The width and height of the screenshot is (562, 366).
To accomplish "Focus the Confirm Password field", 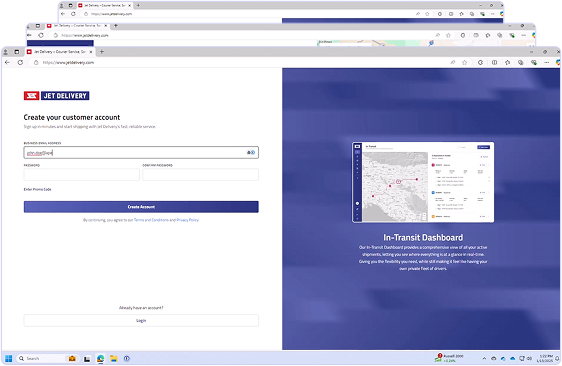I will coord(200,175).
